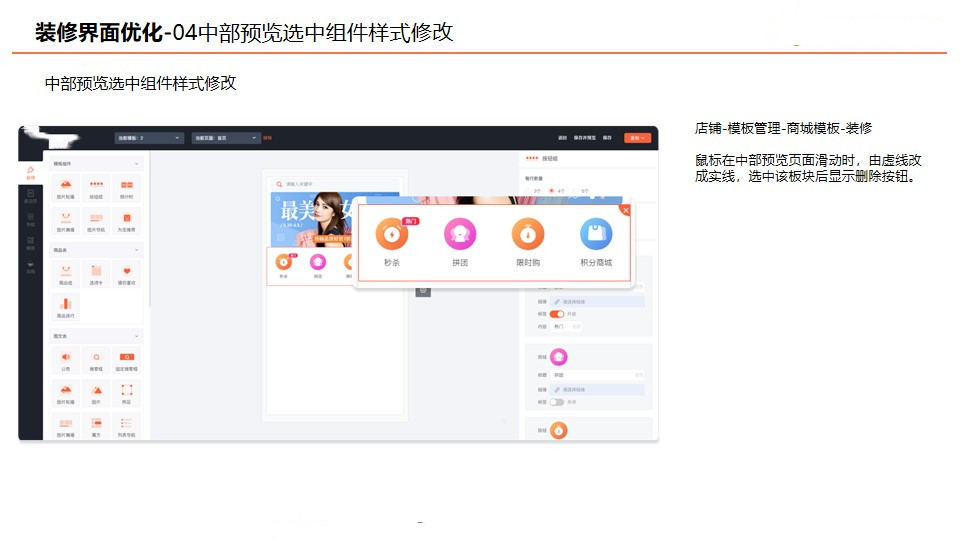Turn off the orange 标签 toggle
960x540 pixels.
(x=557, y=313)
